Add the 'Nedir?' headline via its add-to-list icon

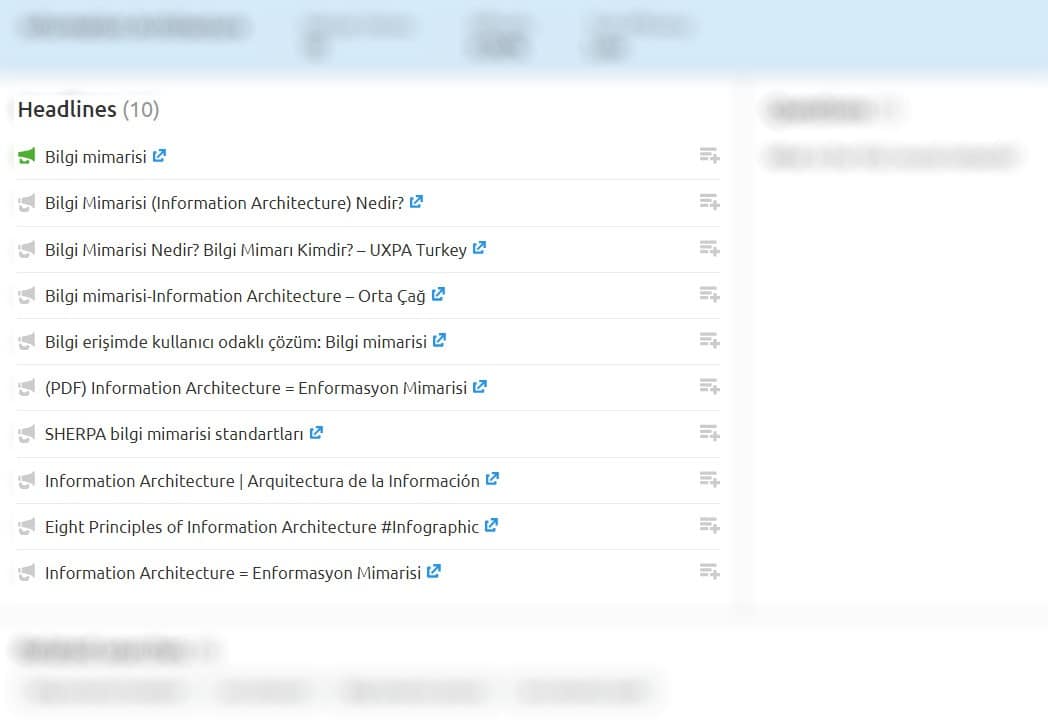point(709,202)
